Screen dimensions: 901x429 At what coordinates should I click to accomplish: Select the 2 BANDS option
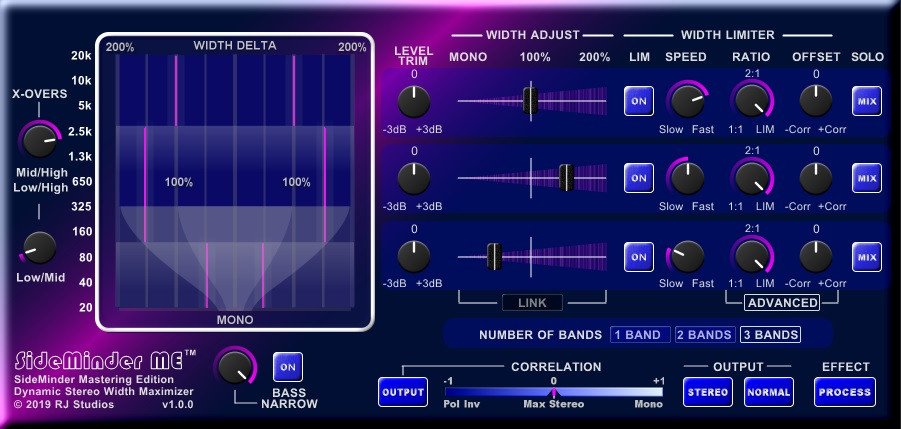point(705,335)
